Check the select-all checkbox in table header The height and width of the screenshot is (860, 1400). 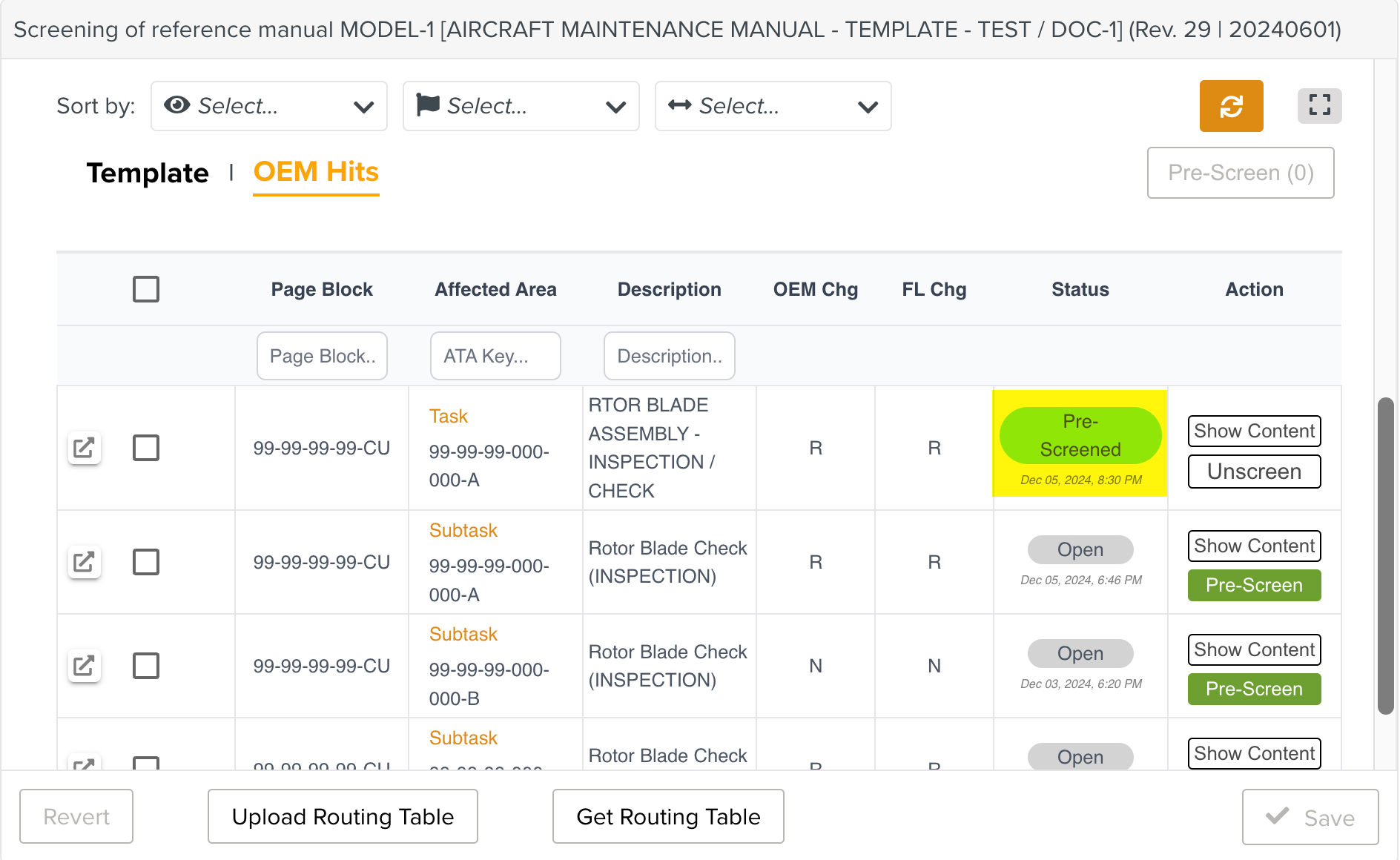[146, 289]
